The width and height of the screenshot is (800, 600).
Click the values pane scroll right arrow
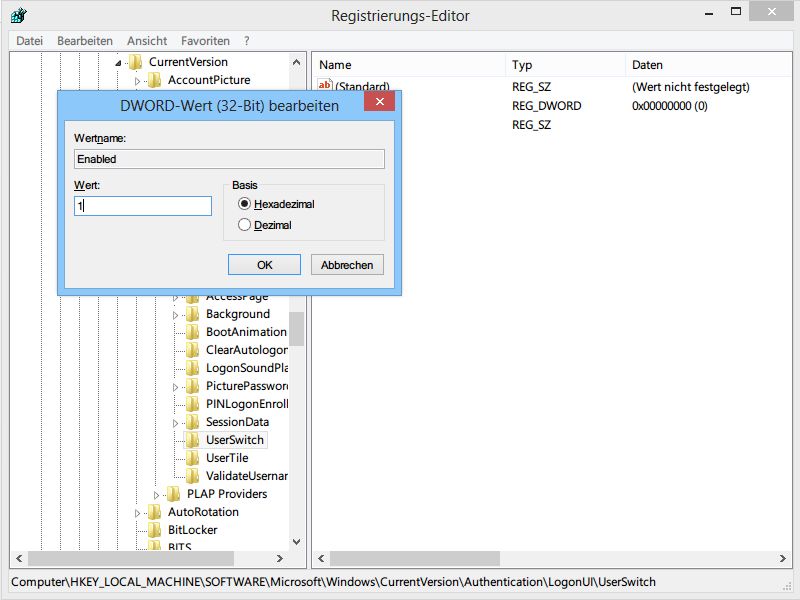[783, 559]
